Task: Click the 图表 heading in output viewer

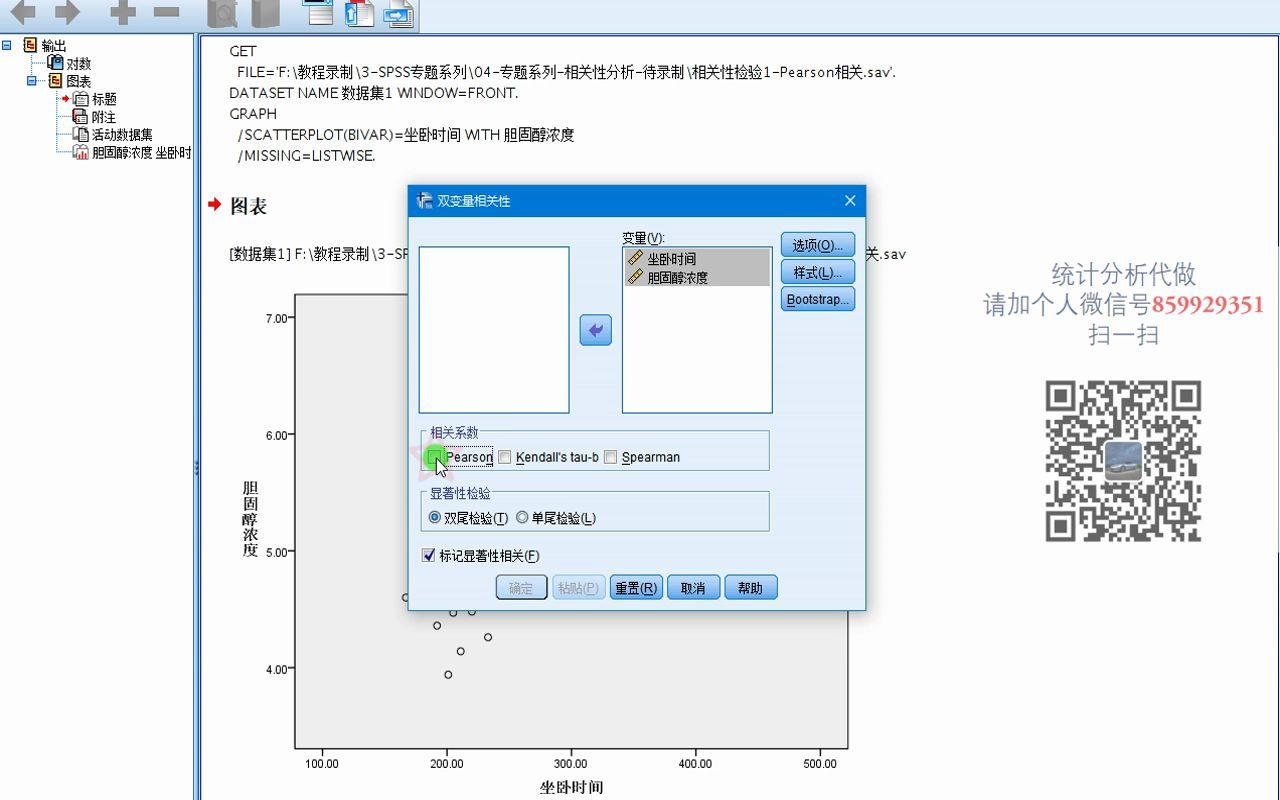Action: (x=248, y=206)
